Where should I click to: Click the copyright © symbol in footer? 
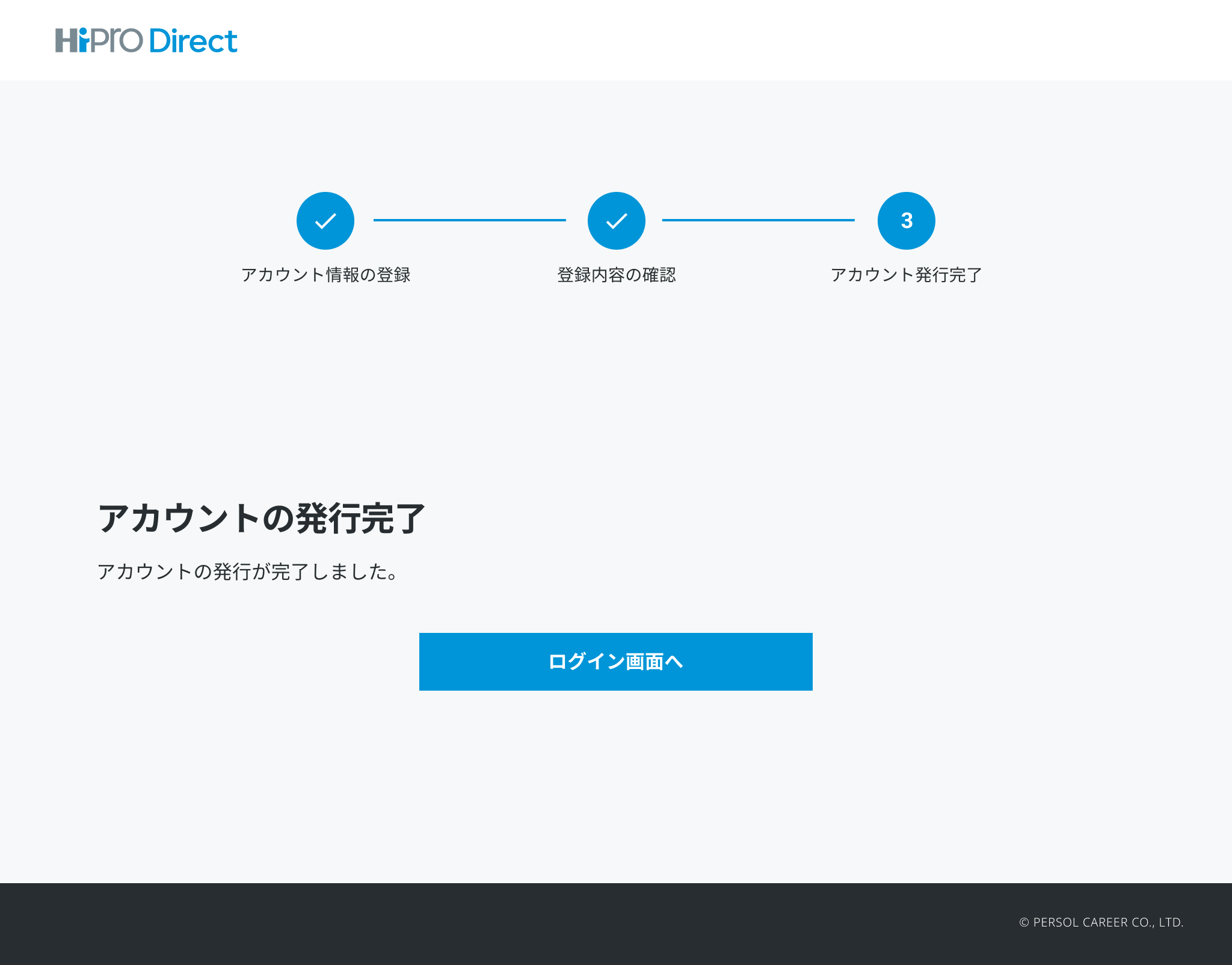point(1024,922)
